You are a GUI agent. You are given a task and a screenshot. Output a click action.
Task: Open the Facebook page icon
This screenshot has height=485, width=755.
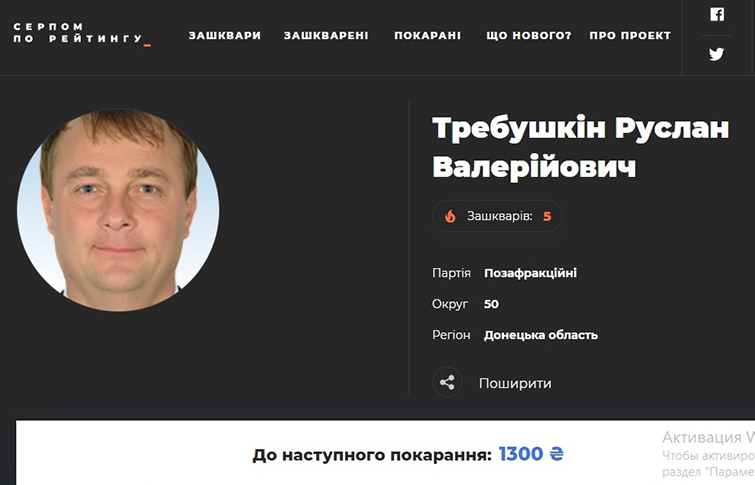click(716, 14)
